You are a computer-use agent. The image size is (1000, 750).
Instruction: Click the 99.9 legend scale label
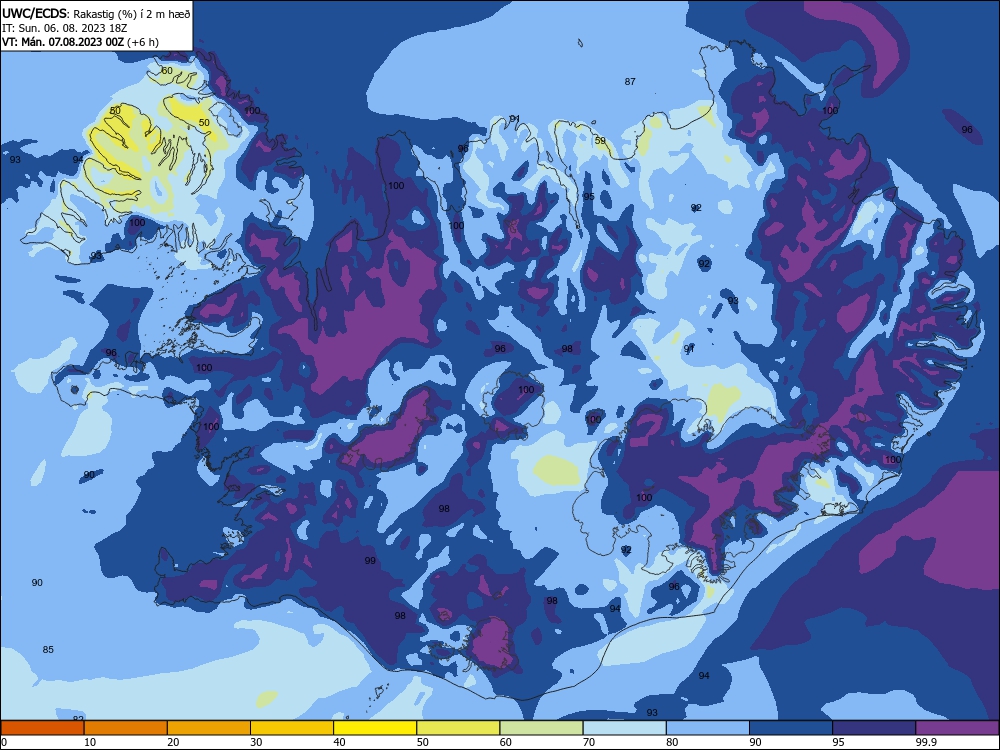click(925, 742)
